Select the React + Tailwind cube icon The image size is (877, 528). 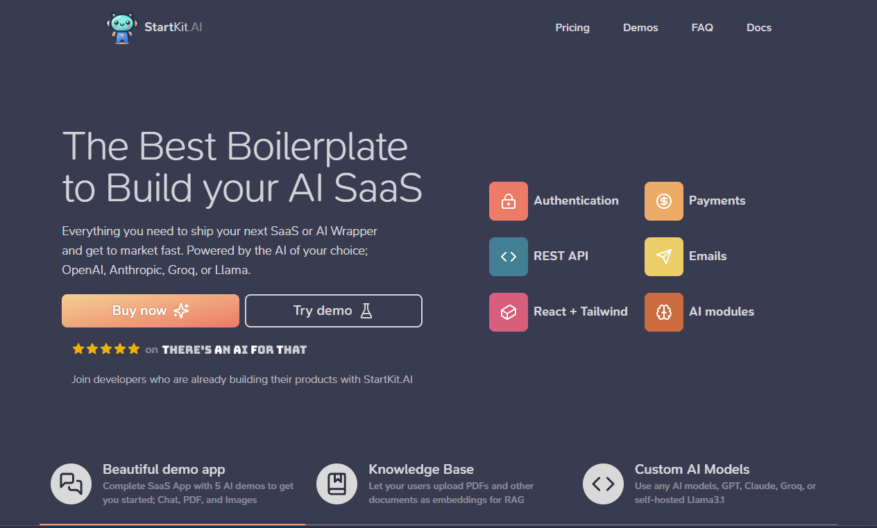(508, 312)
